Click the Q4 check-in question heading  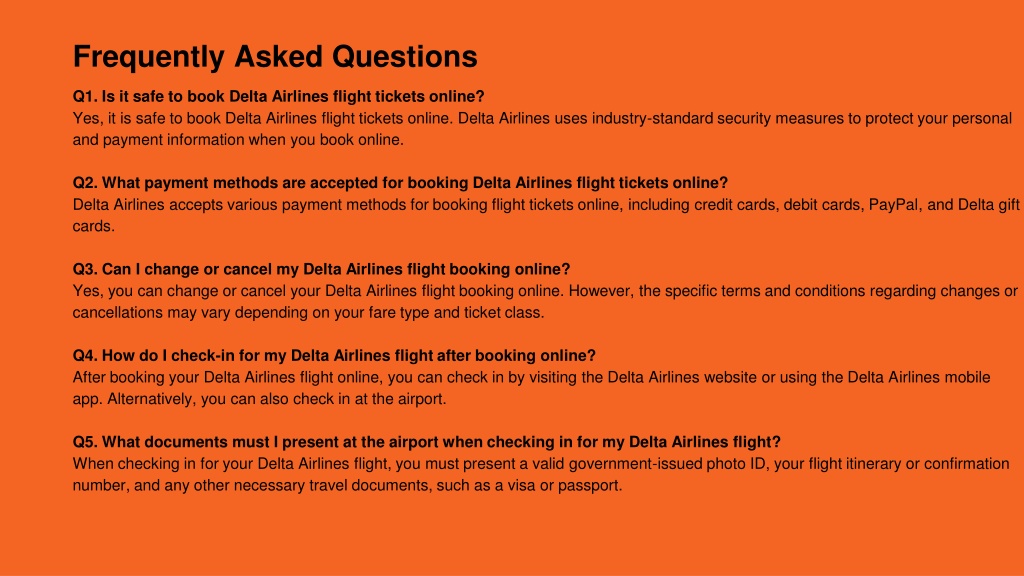334,356
